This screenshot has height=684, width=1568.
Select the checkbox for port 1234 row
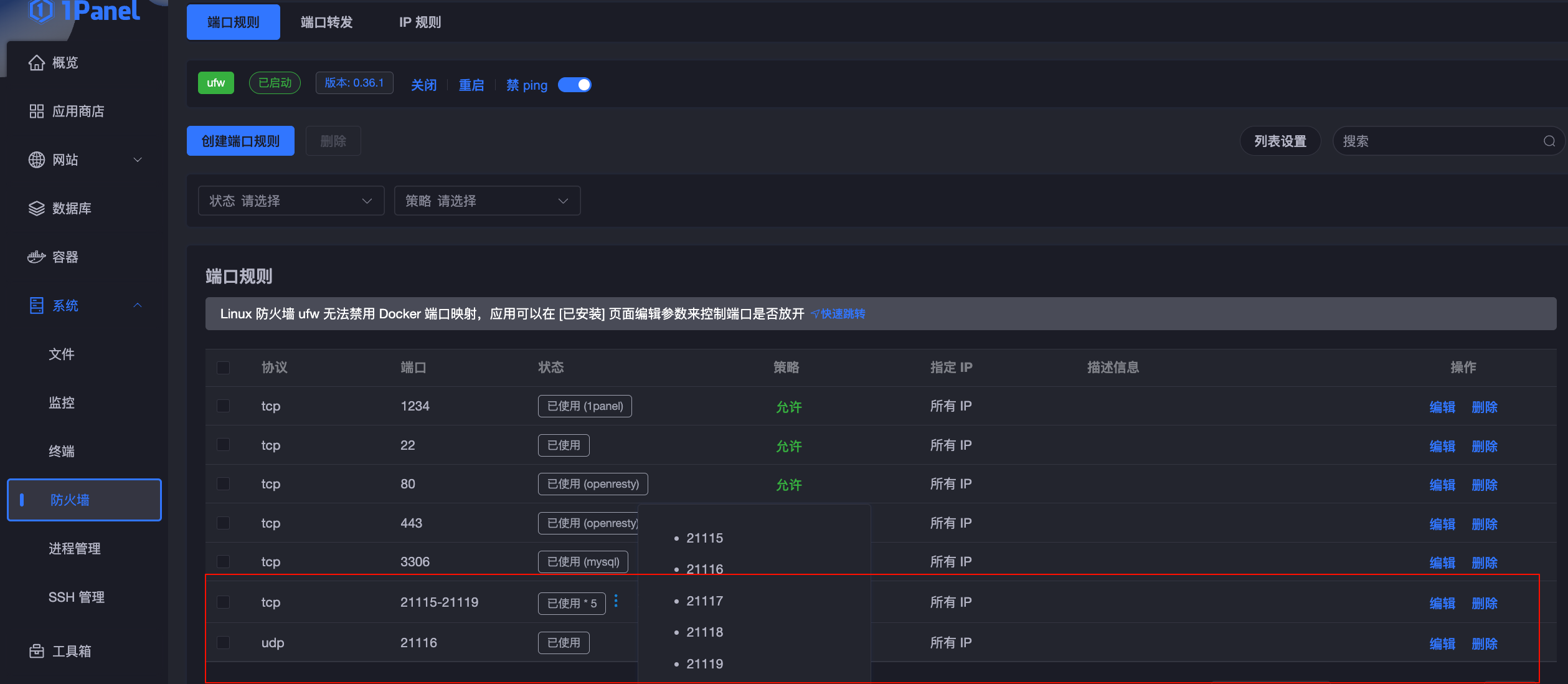[x=224, y=406]
